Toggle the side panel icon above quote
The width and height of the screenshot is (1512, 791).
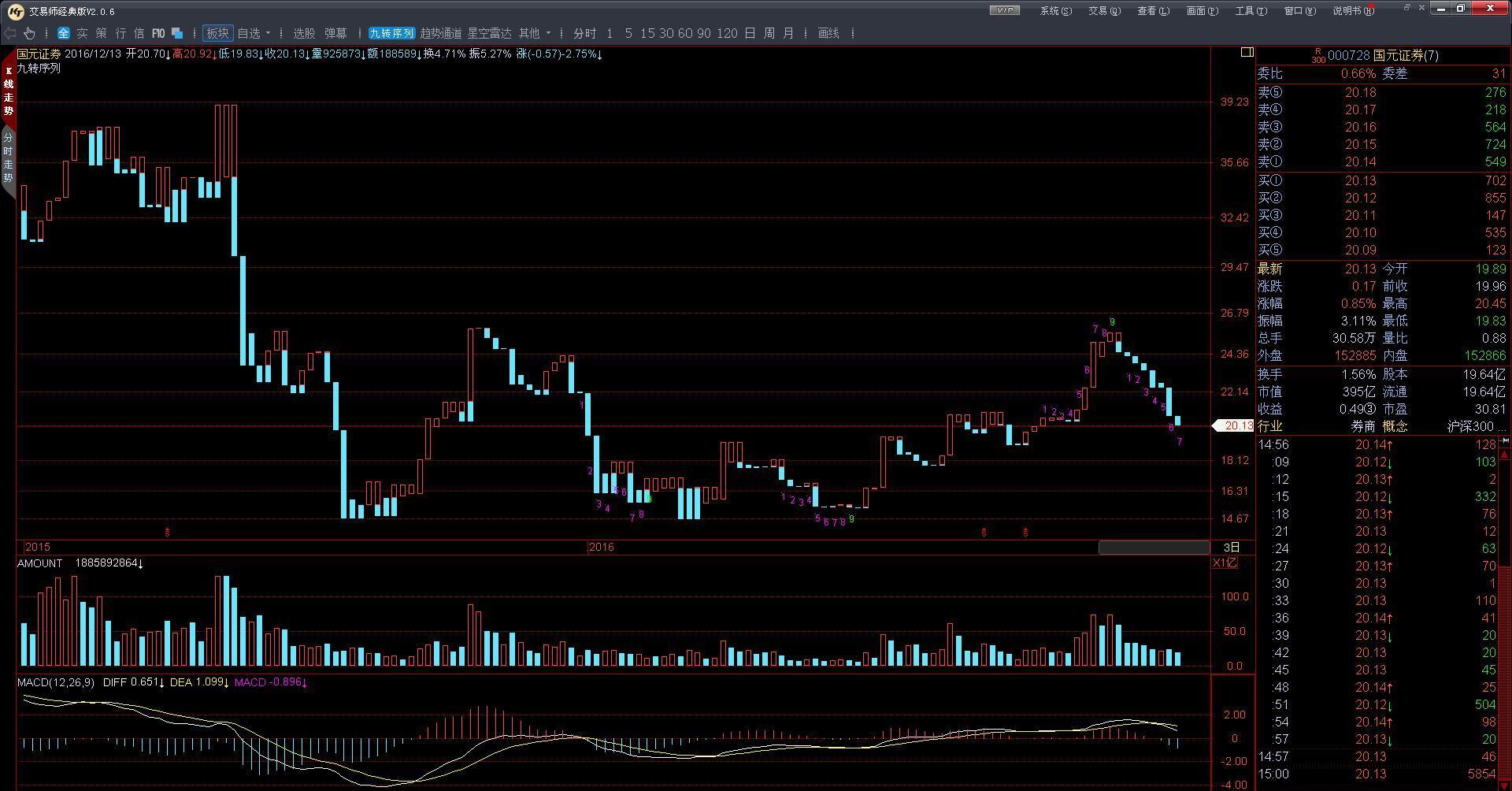click(1247, 52)
